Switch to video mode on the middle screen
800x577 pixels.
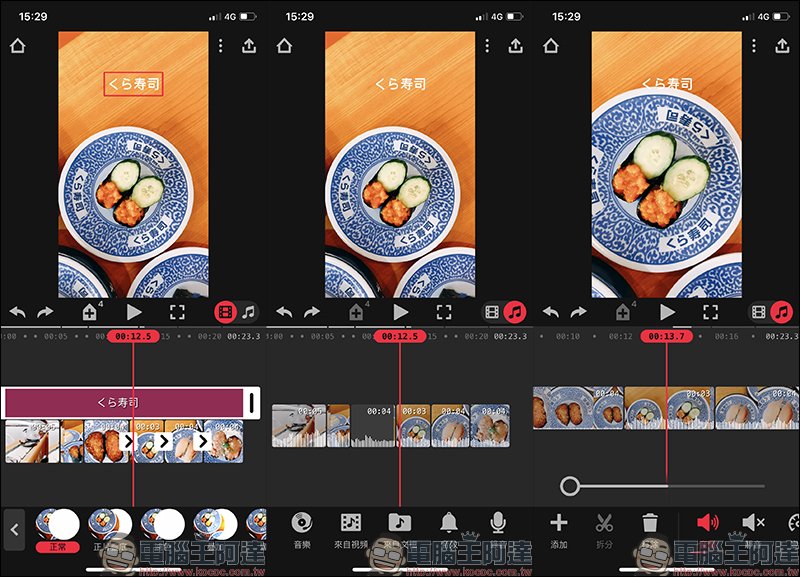(492, 312)
